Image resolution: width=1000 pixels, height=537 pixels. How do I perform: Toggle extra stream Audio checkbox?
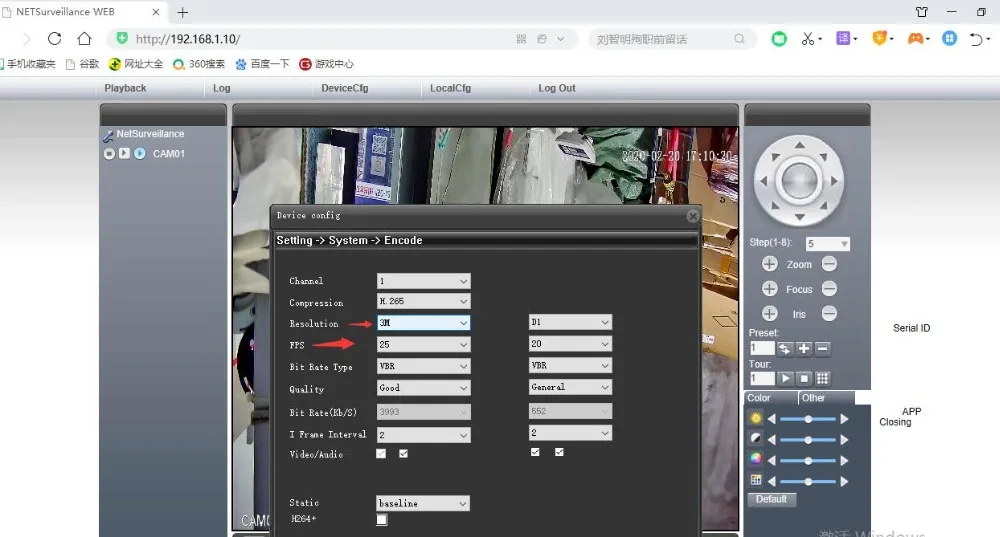coord(559,452)
